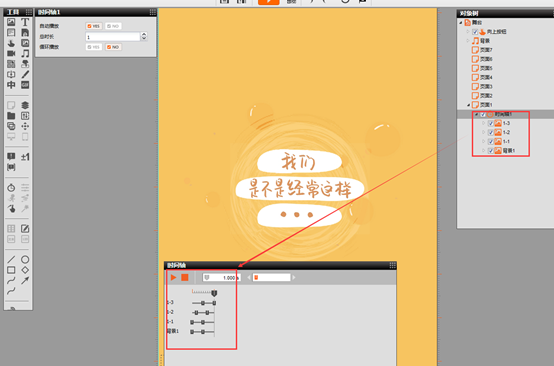Toggle checkbox of 背景1 layer
Screen dimensions: 554x366
(x=490, y=151)
